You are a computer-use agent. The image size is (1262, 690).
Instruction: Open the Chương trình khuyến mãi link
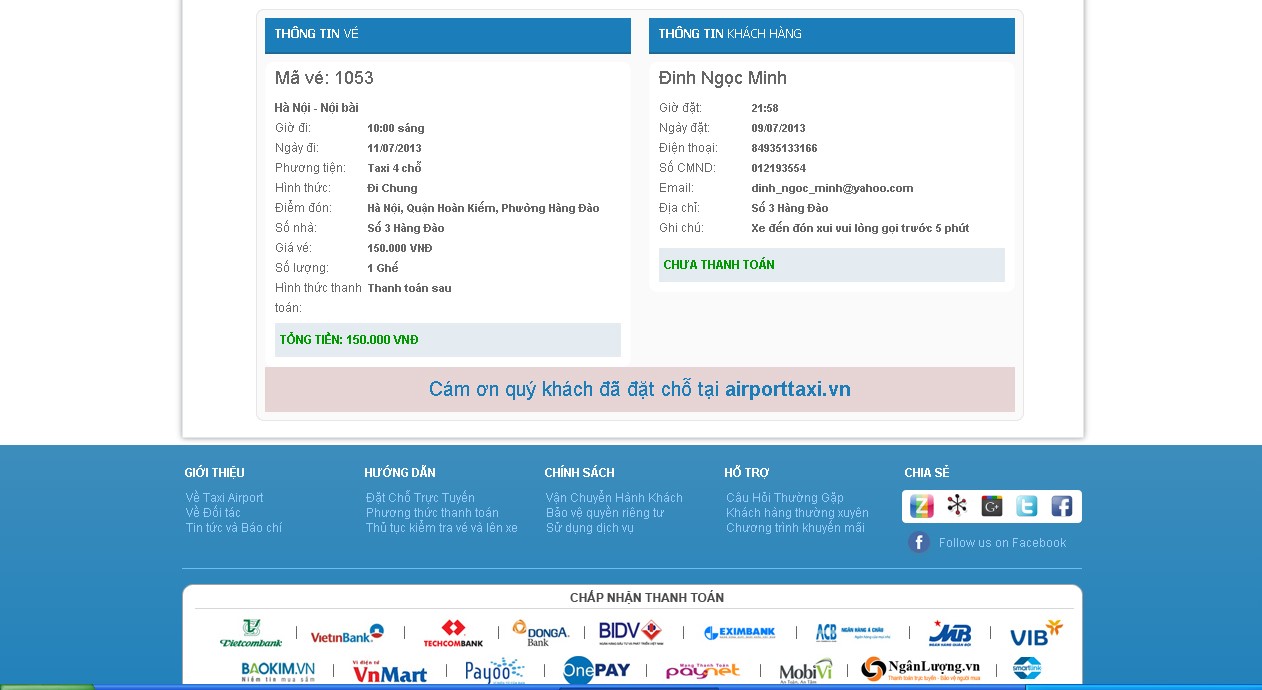(x=795, y=528)
